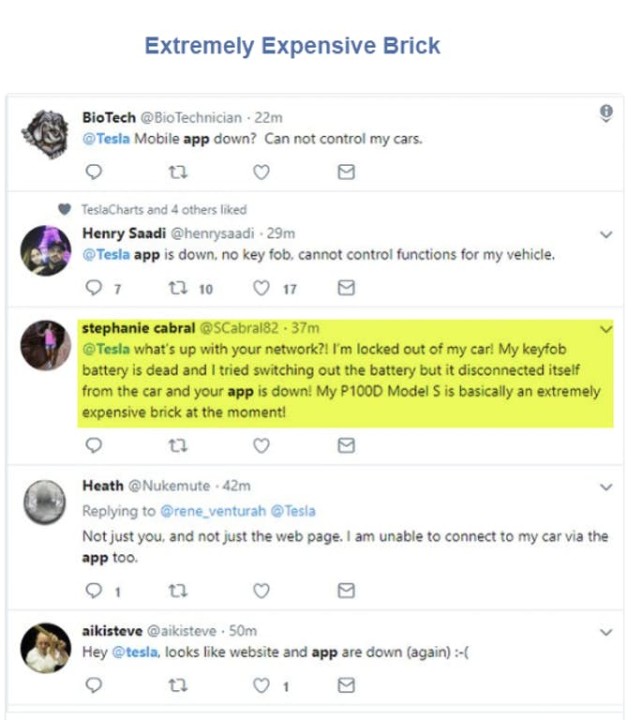Open the dropdown on Henry Saadi's tweet

tap(606, 235)
